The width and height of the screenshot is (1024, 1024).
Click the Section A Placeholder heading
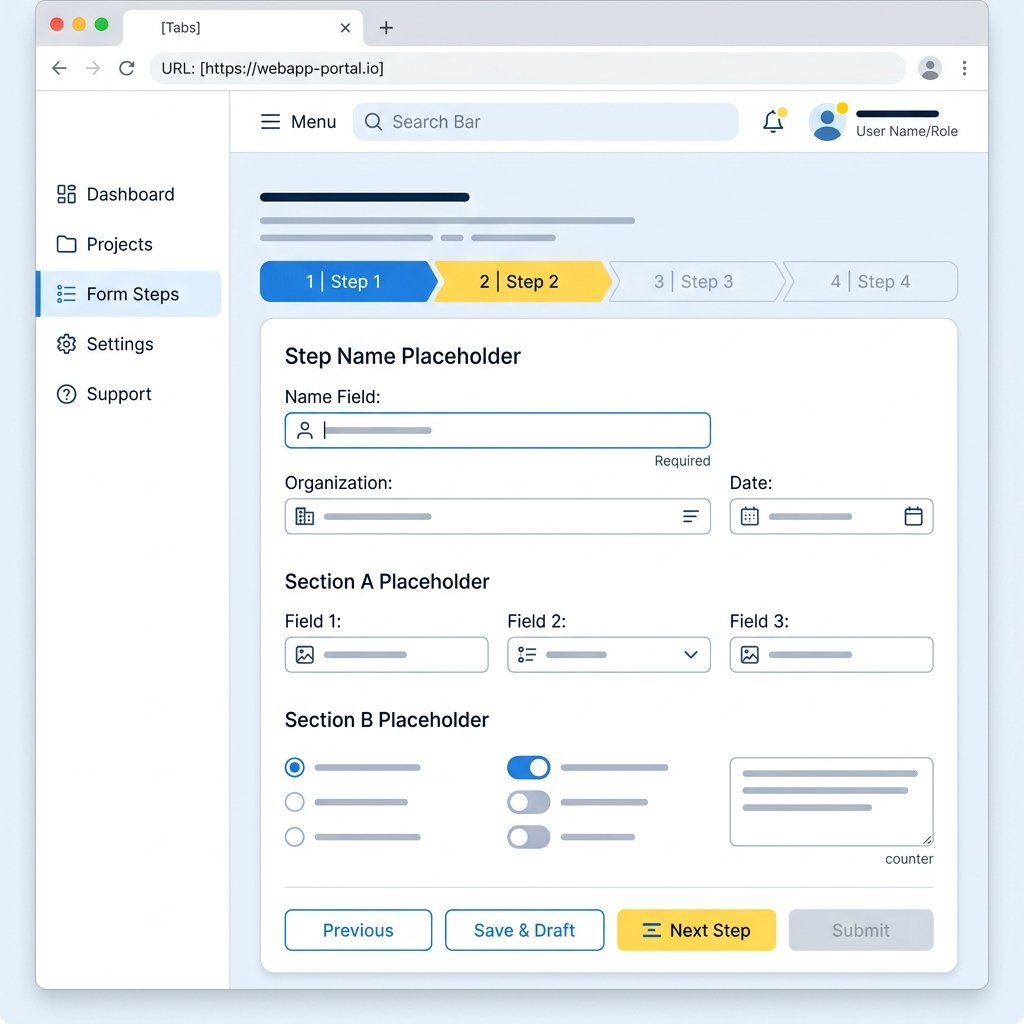point(387,581)
